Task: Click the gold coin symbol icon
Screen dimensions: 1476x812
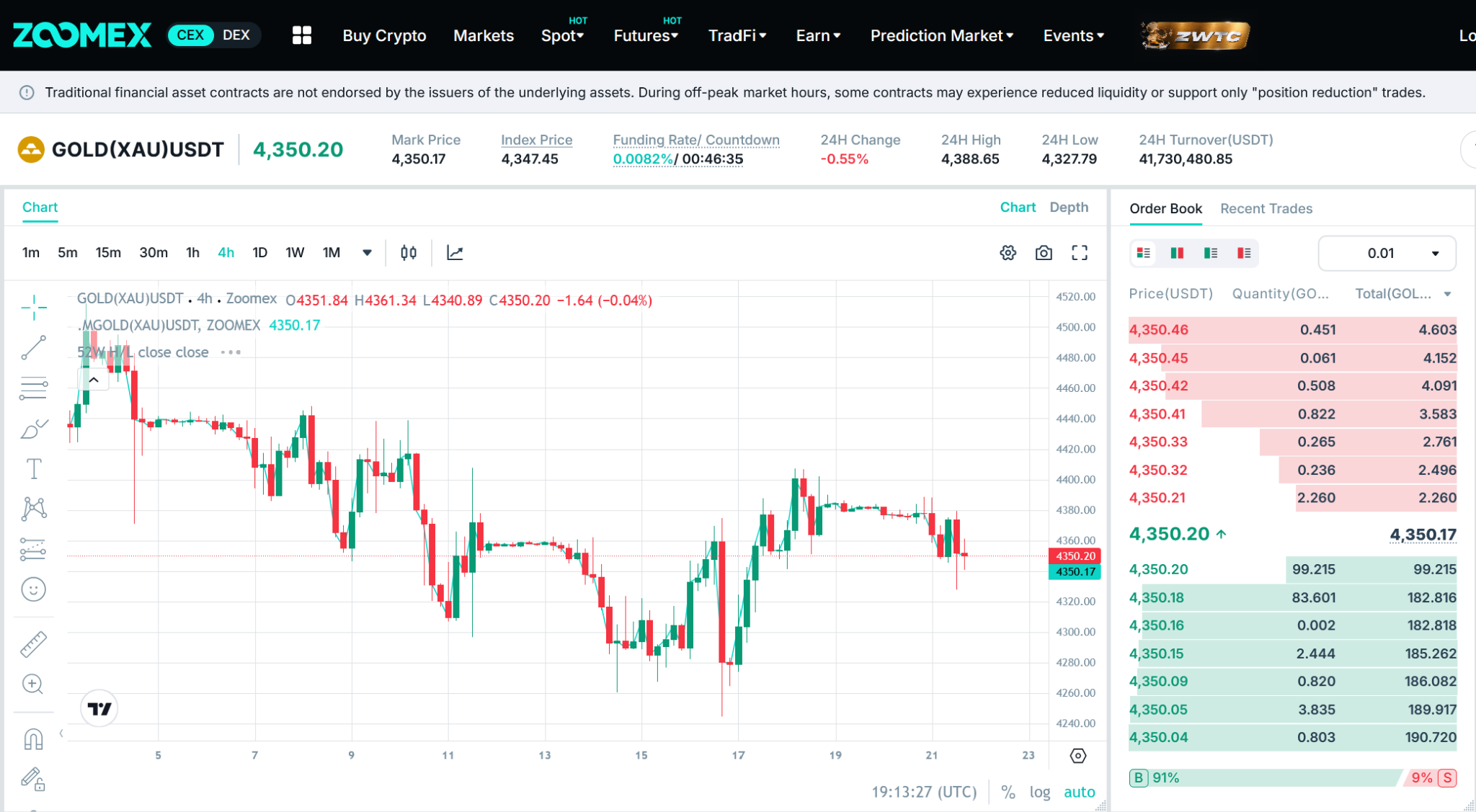Action: [x=31, y=150]
